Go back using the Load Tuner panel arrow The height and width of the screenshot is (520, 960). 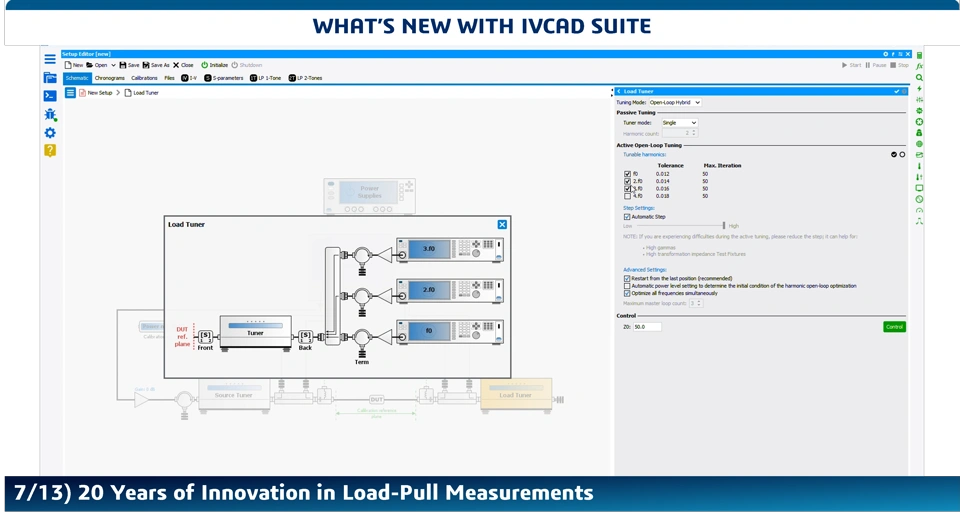coord(619,91)
